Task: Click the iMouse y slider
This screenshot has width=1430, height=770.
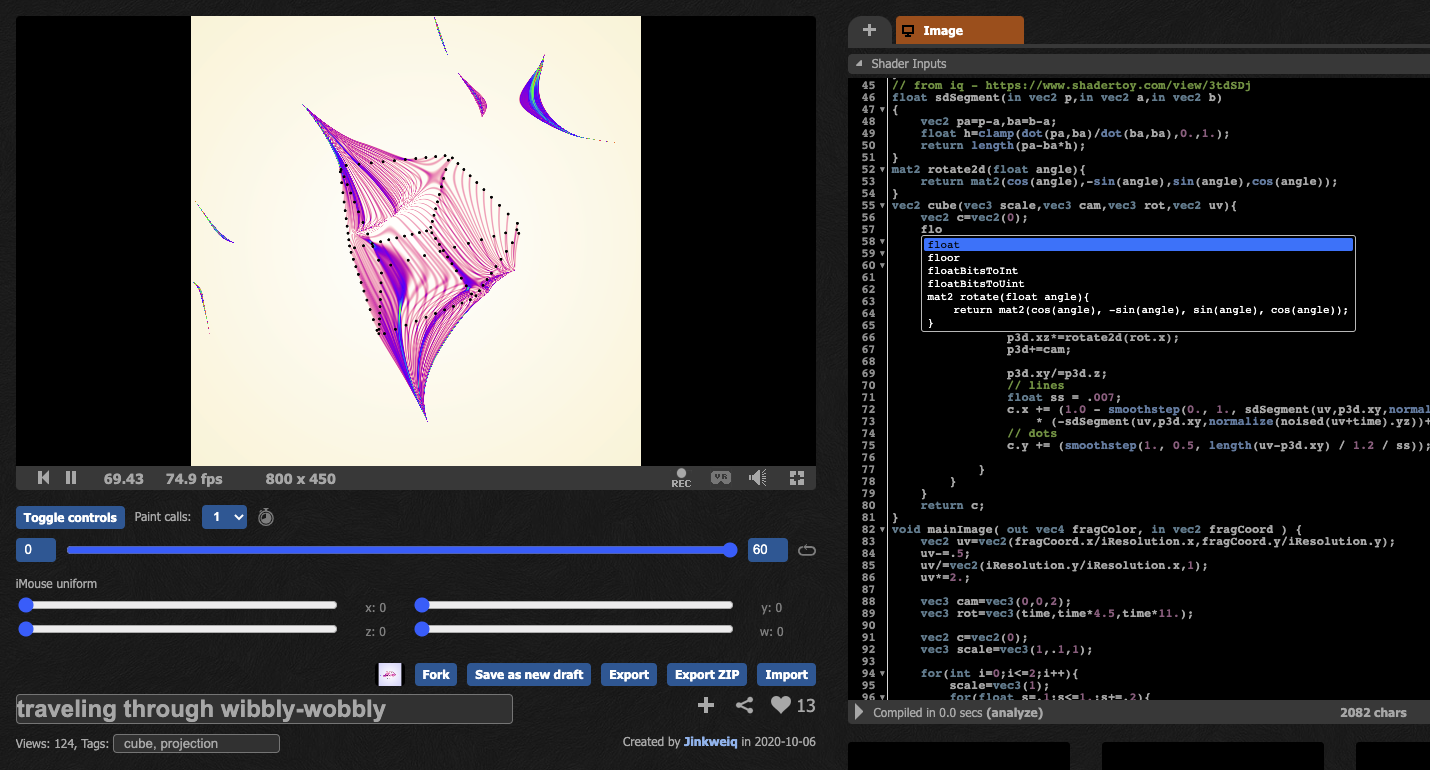Action: coord(574,605)
